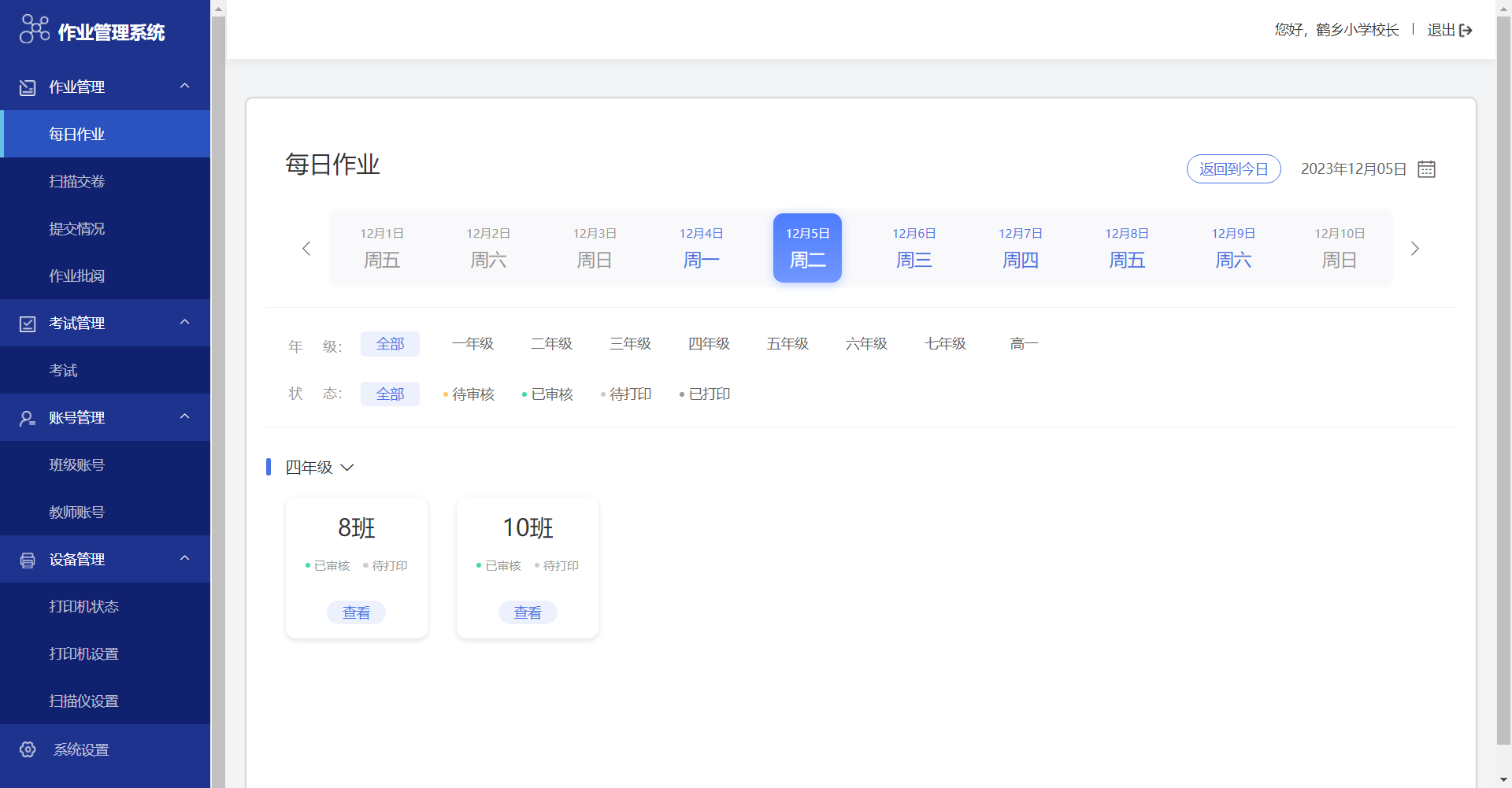Image resolution: width=1512 pixels, height=788 pixels.
Task: Go to next dates with right arrow
Action: tap(1414, 249)
